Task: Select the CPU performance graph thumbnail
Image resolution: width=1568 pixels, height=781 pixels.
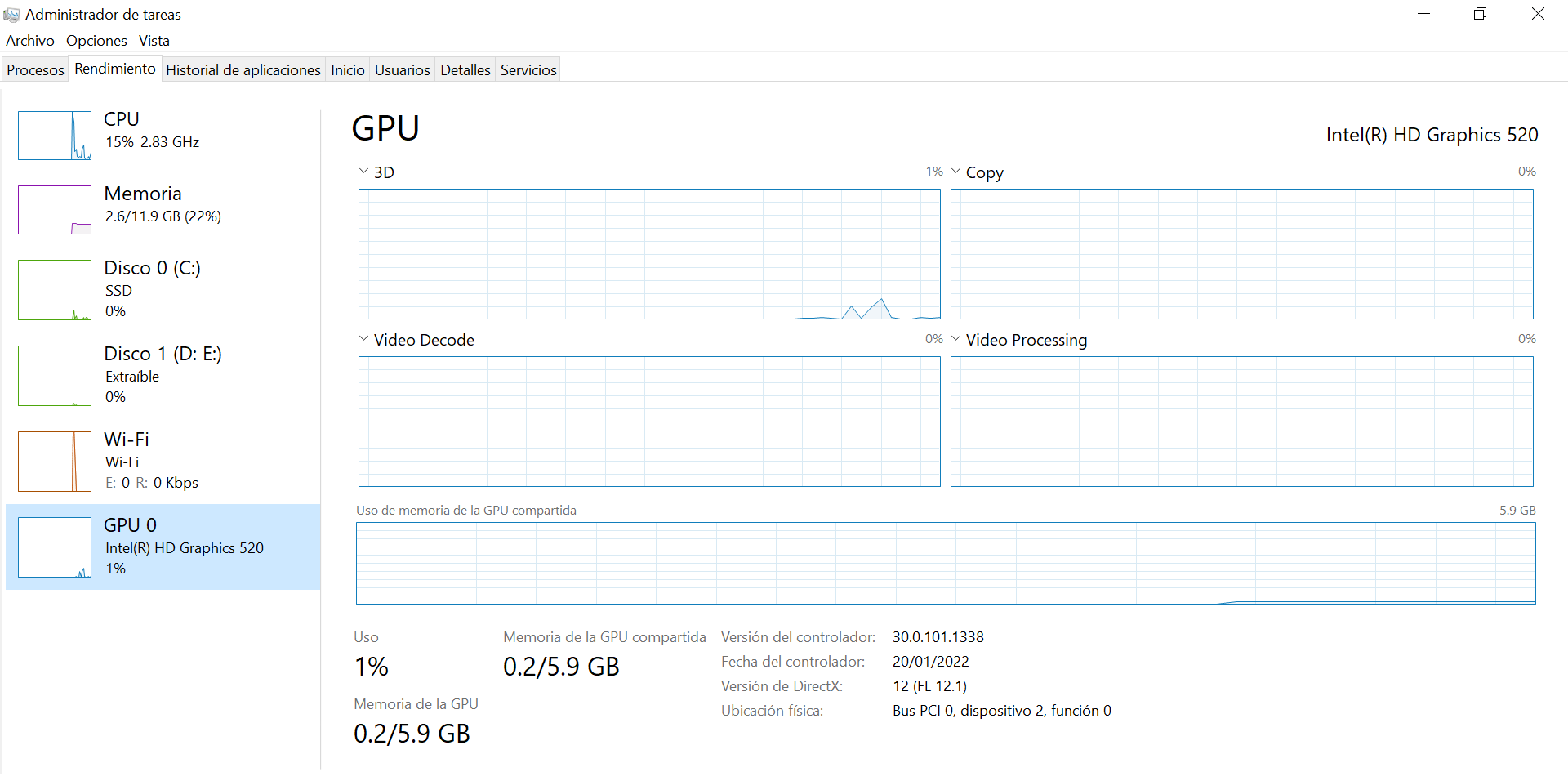Action: pyautogui.click(x=55, y=136)
